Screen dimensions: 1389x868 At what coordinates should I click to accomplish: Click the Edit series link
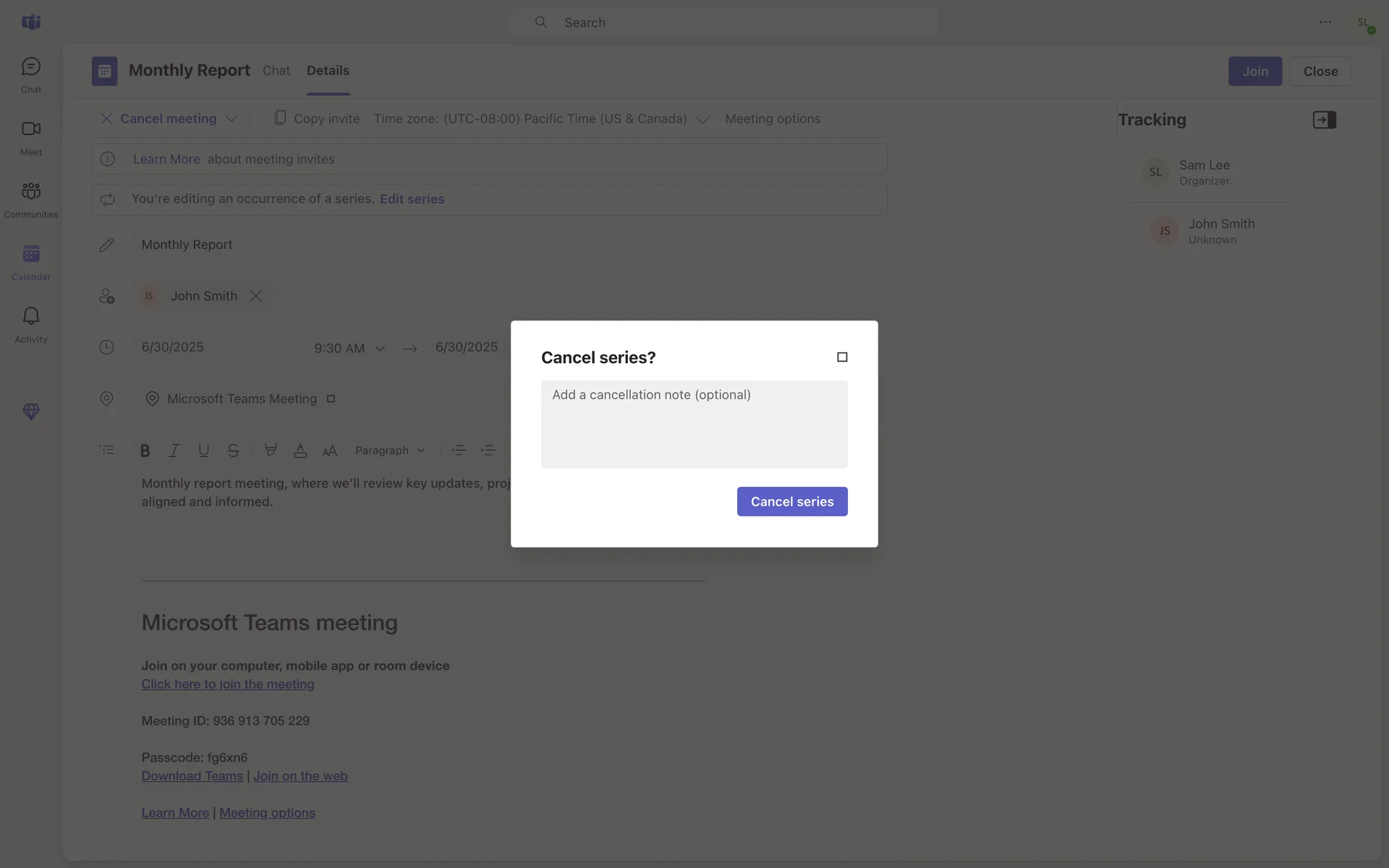412,199
